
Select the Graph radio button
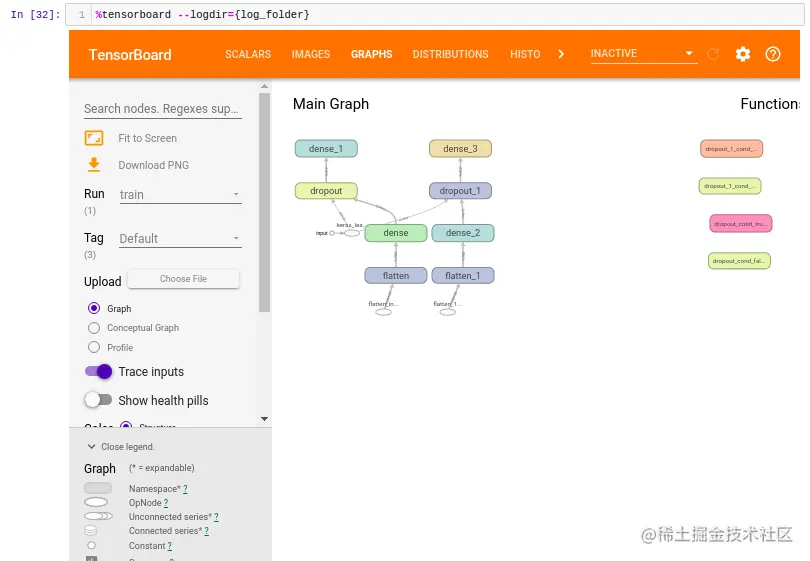94,308
